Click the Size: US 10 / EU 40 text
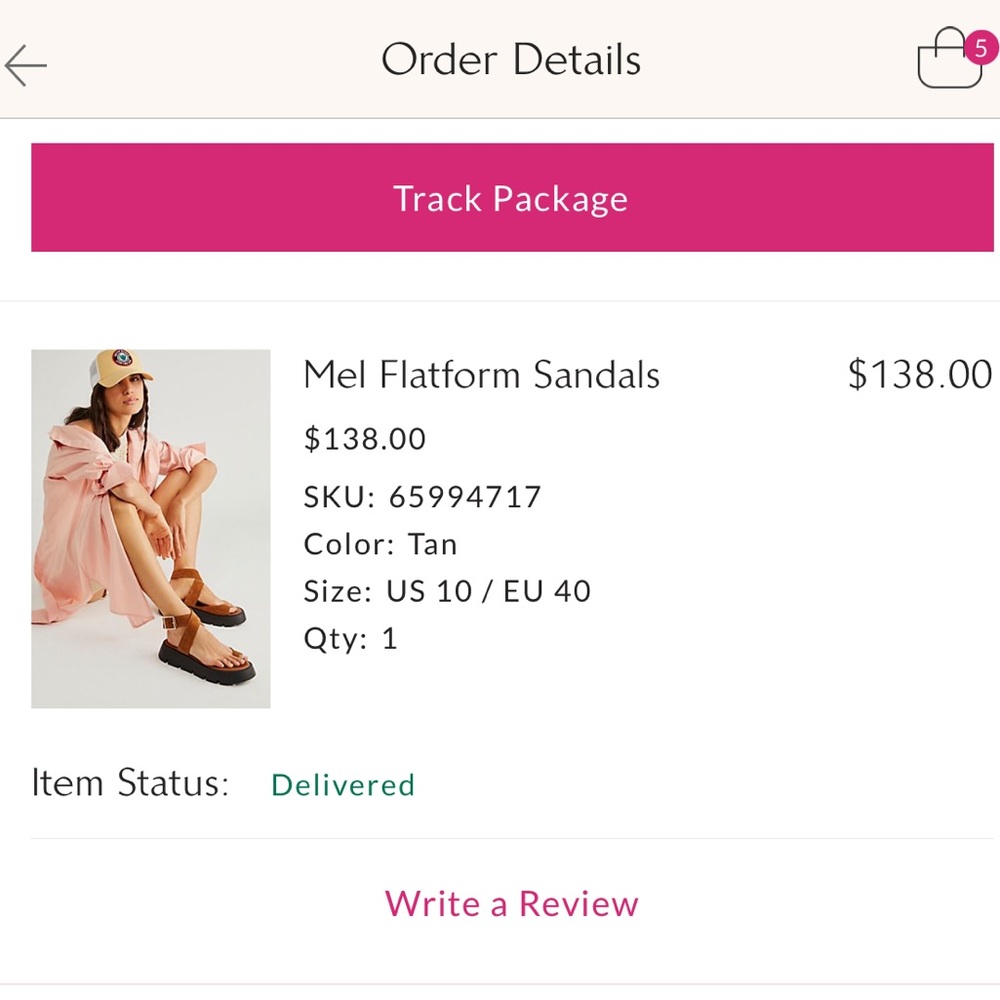The width and height of the screenshot is (1000, 1000). (x=447, y=590)
